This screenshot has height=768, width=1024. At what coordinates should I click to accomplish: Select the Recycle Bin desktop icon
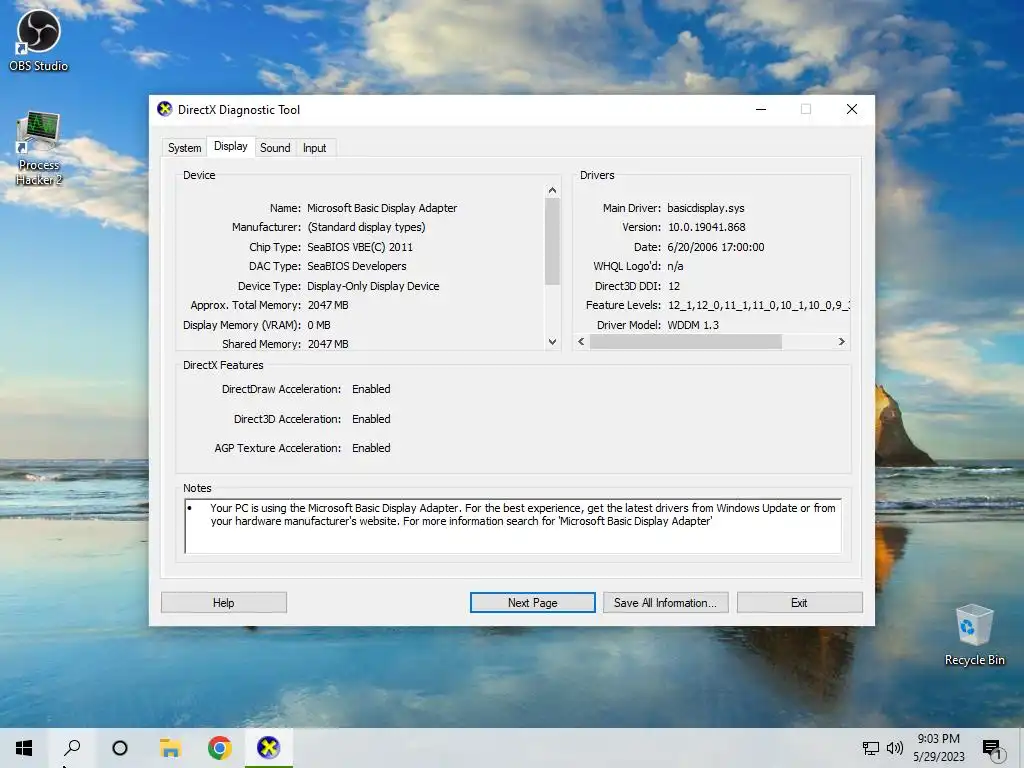[x=974, y=635]
